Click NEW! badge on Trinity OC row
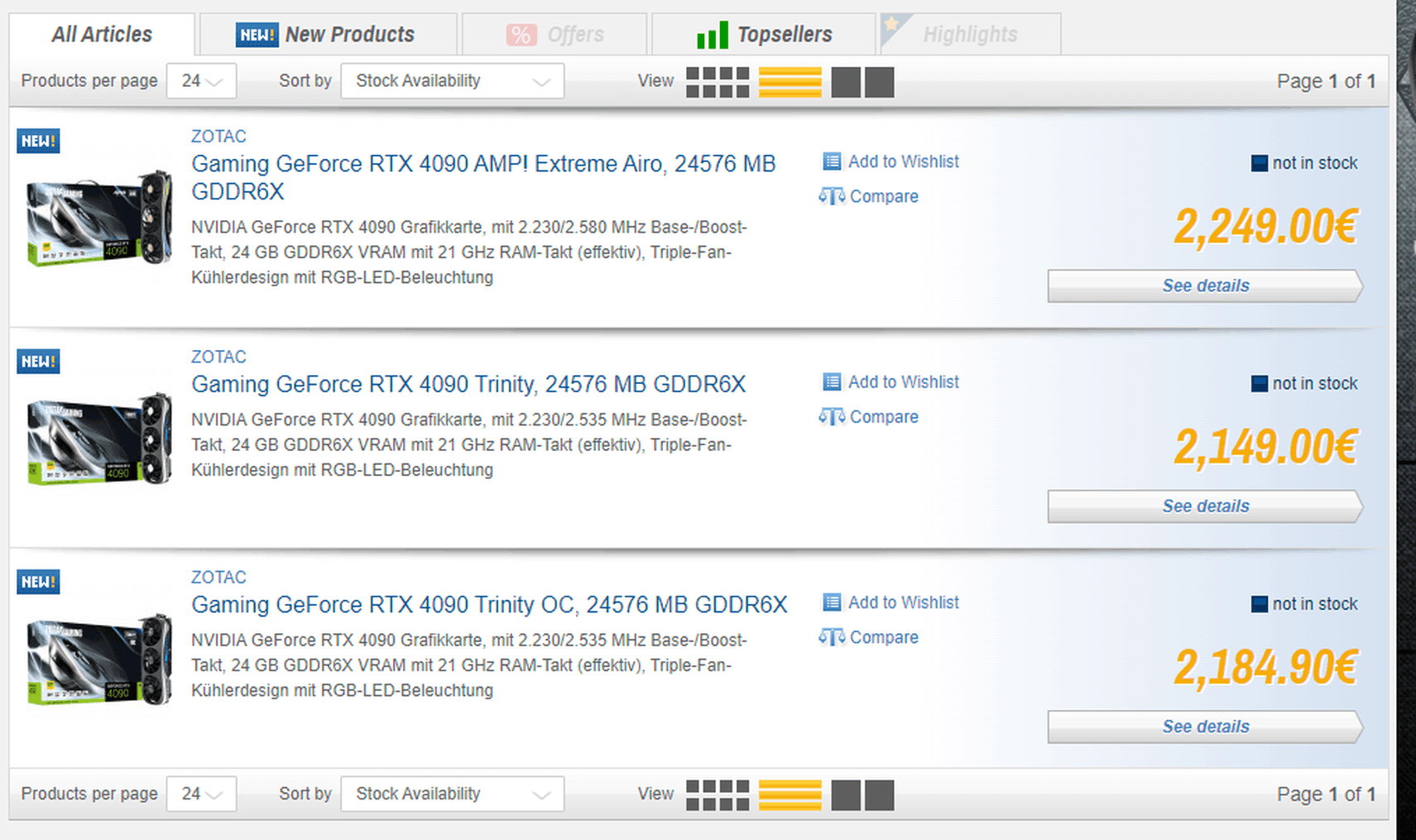Viewport: 1416px width, 840px height. click(x=38, y=582)
